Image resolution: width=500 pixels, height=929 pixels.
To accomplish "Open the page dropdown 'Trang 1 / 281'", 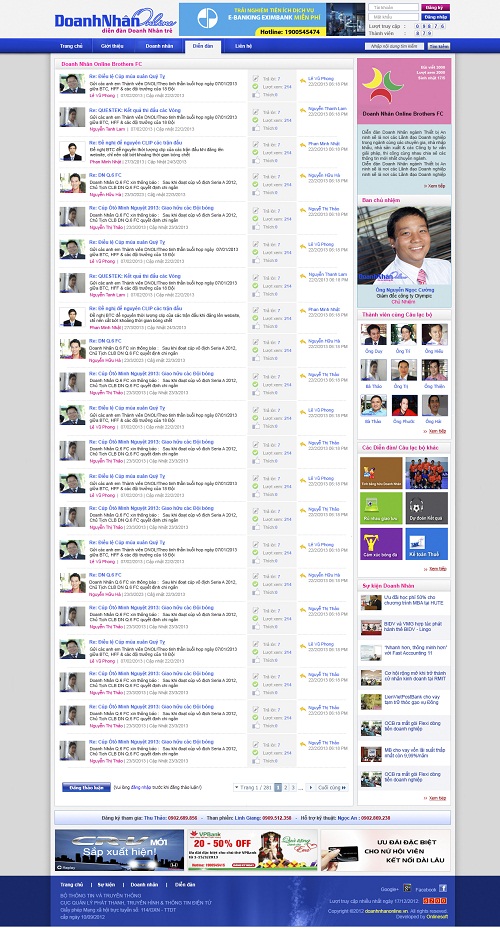I will [x=253, y=787].
